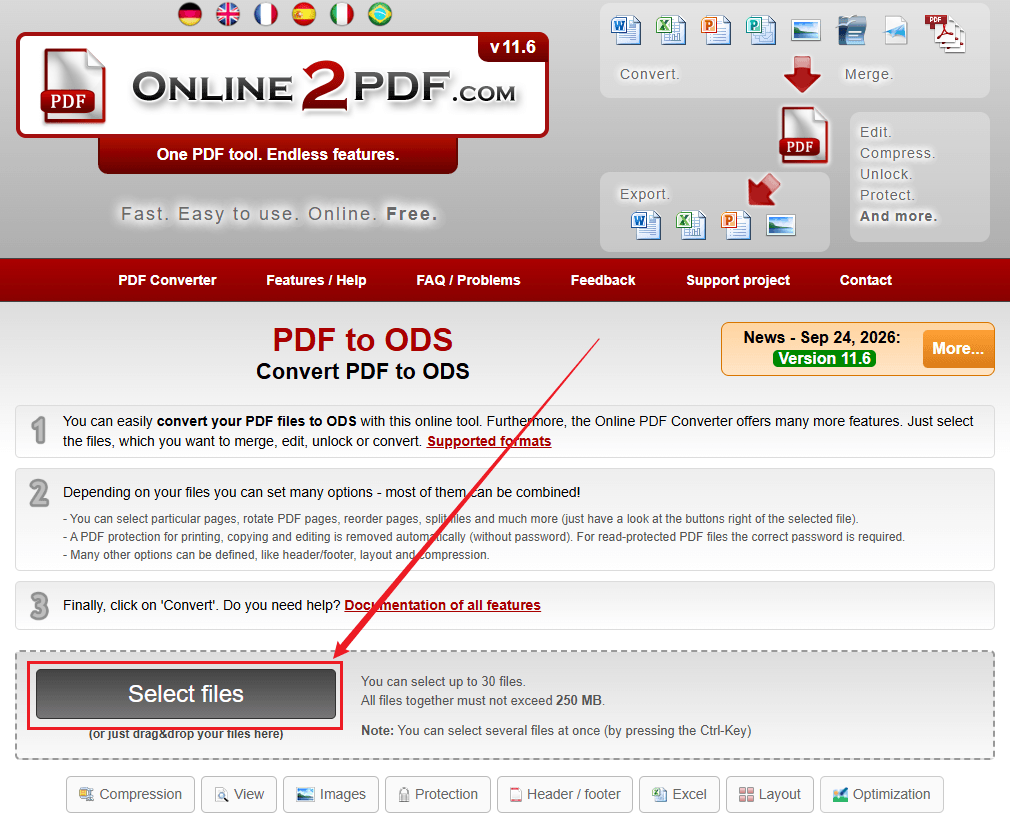
Task: Click the 'PDF to ODS' heading
Action: pos(363,340)
